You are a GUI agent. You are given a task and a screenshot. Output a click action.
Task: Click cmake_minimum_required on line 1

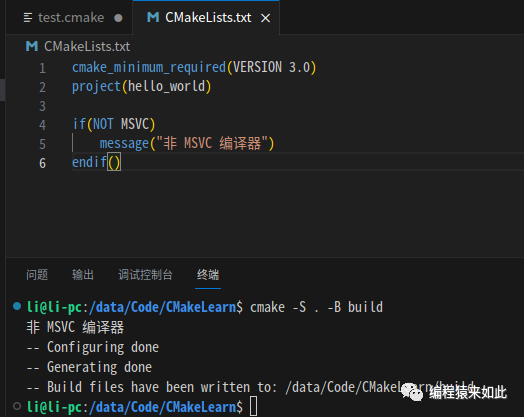pos(149,67)
